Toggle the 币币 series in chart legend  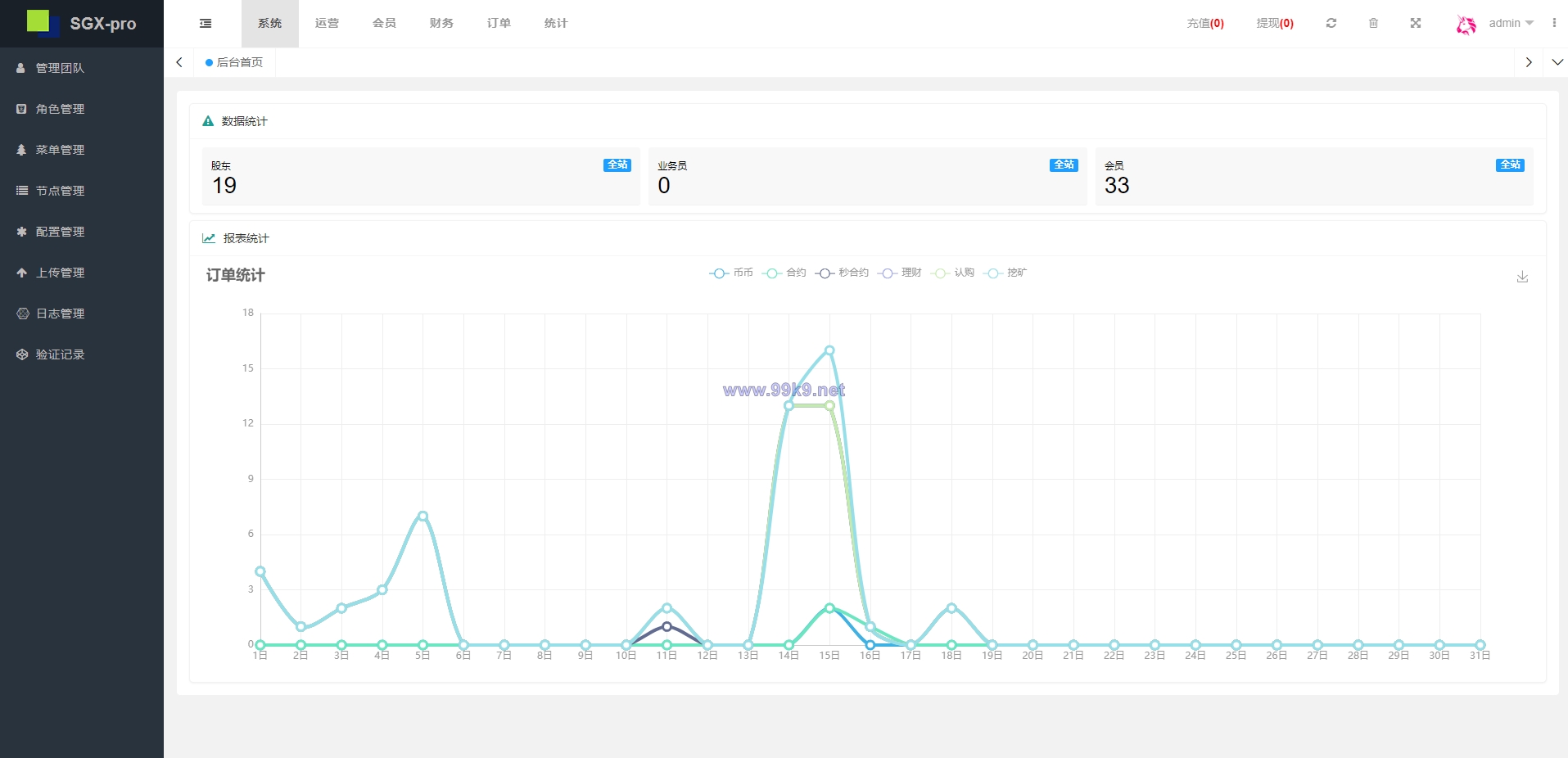(x=731, y=273)
